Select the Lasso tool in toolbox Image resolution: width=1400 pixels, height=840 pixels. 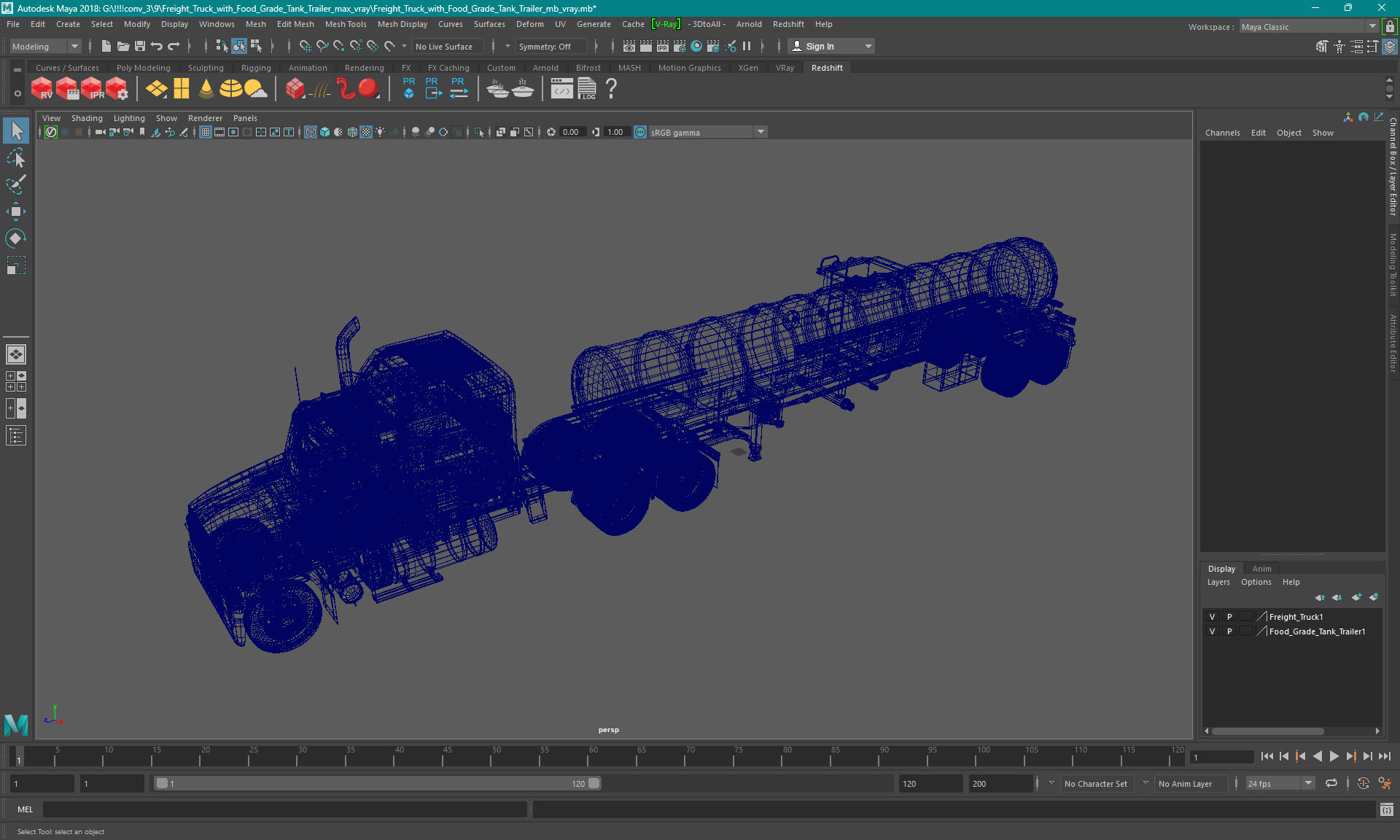[16, 157]
